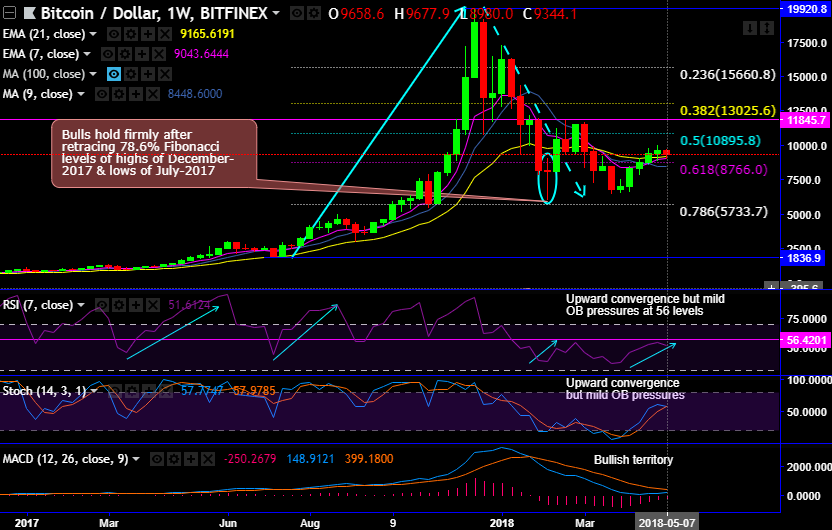Click the plus icon on the MACD row
Viewport: 832px width, 530px height.
[191, 459]
